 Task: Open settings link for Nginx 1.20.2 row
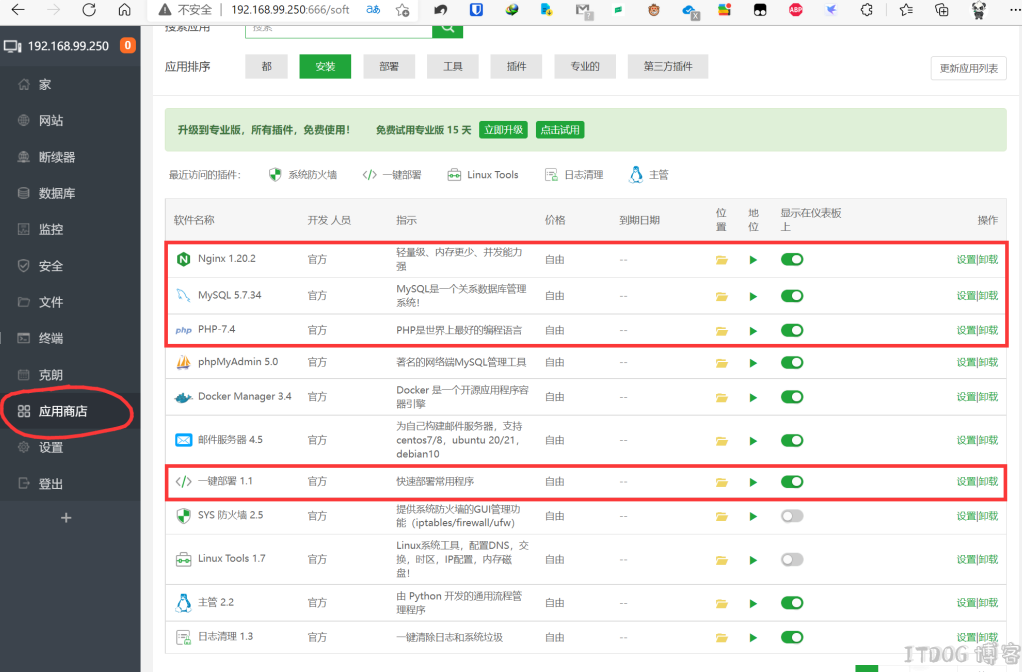966,259
